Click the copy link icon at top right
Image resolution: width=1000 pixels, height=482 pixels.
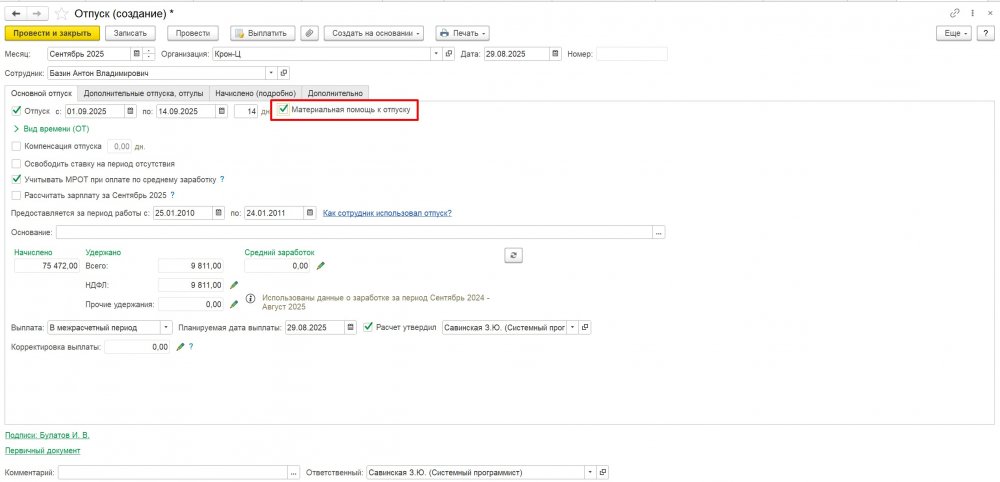click(x=955, y=13)
